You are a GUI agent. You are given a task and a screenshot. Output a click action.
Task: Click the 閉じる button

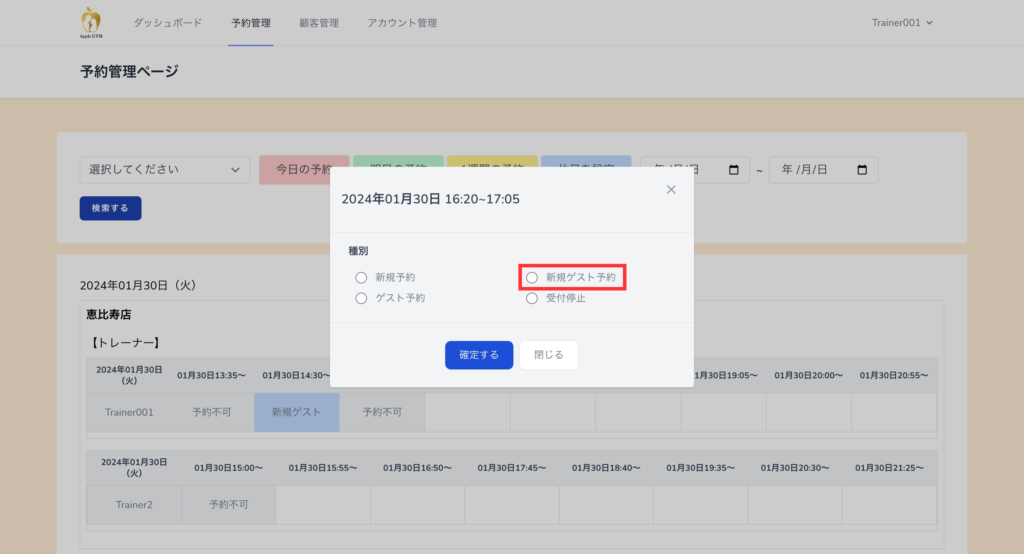point(548,355)
